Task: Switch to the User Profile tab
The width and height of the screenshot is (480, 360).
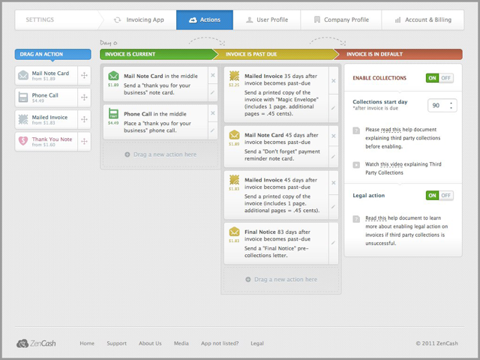Action: point(267,20)
